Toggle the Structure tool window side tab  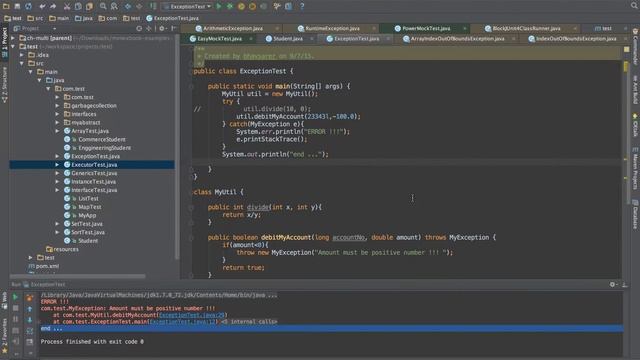pyautogui.click(x=4, y=85)
